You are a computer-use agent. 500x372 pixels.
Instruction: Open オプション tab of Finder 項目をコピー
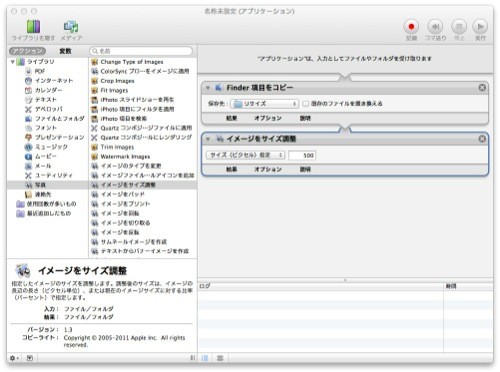tap(268, 118)
